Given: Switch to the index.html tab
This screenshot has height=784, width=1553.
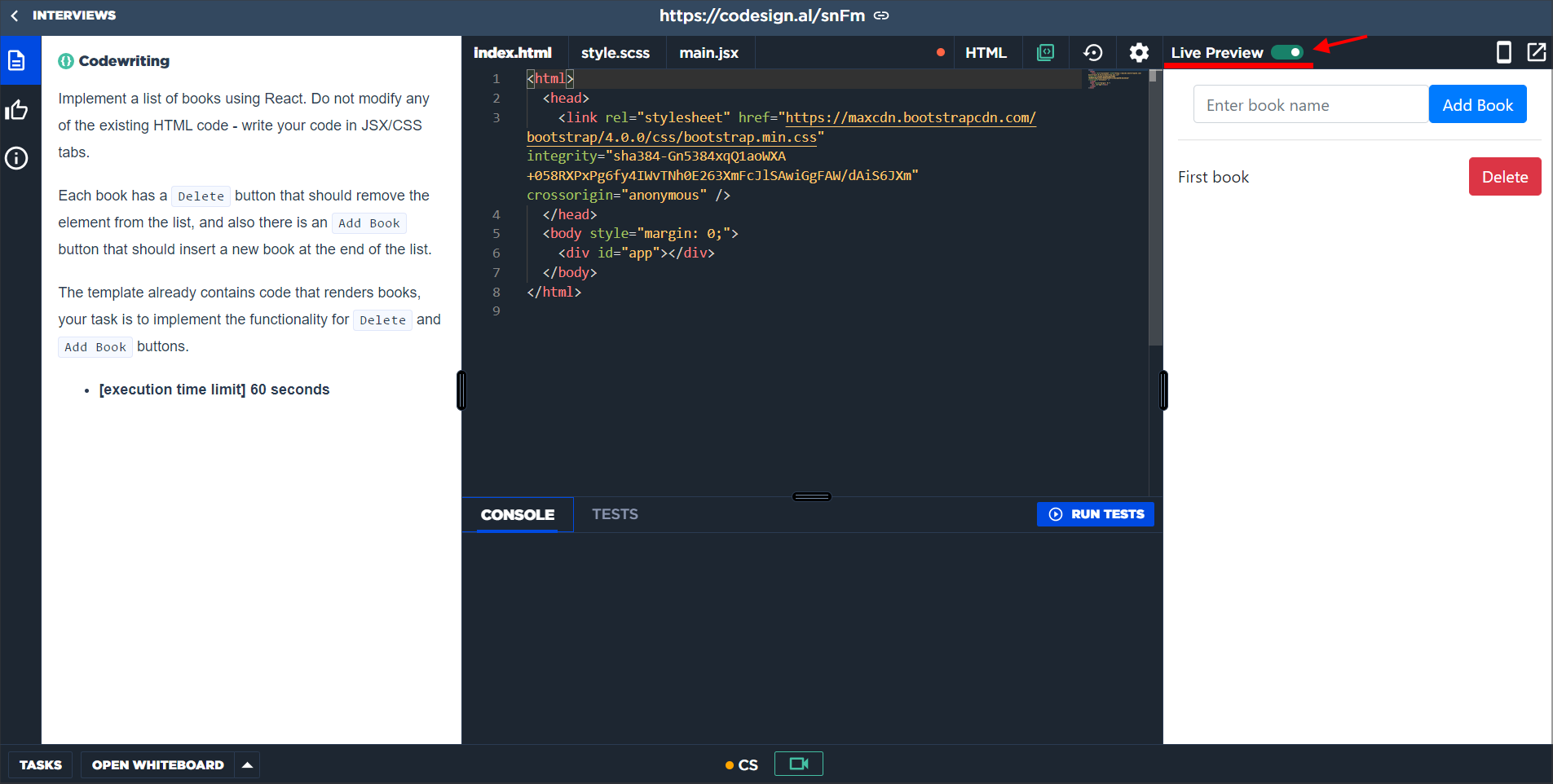Looking at the screenshot, I should 513,52.
